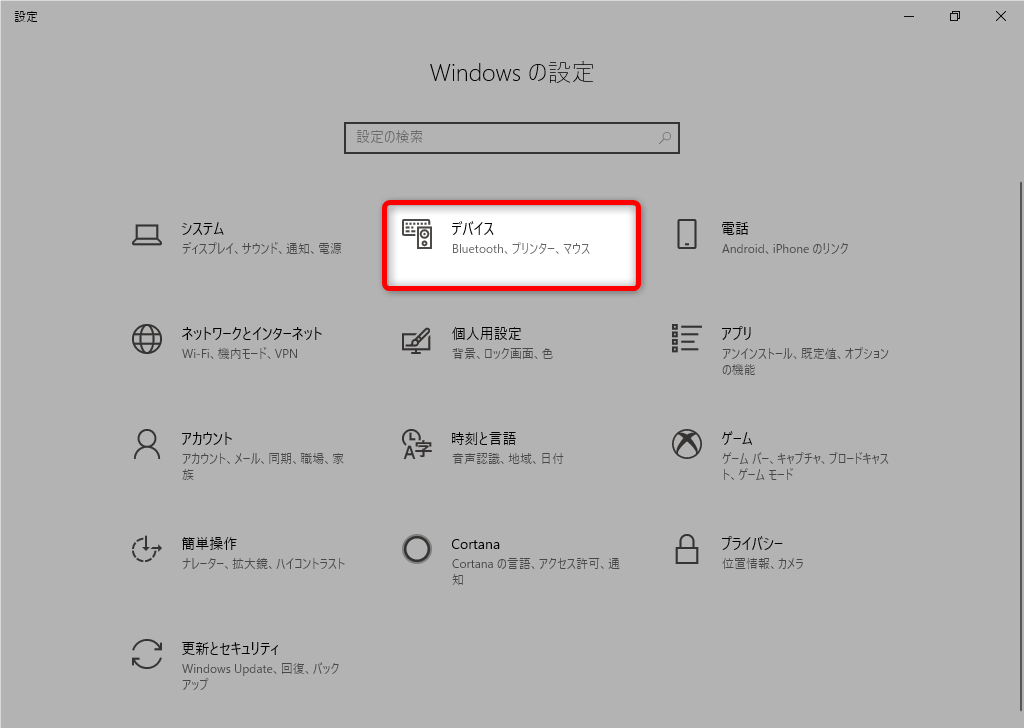Open the Ease of Access icon
This screenshot has height=728, width=1024.
pyautogui.click(x=147, y=549)
